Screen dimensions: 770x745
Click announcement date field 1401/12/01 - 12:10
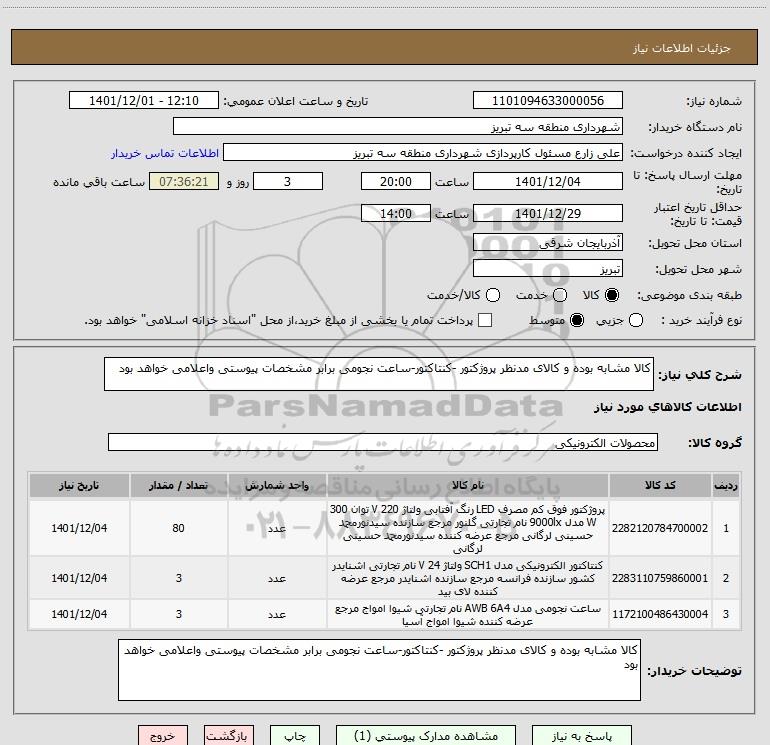pyautogui.click(x=144, y=101)
